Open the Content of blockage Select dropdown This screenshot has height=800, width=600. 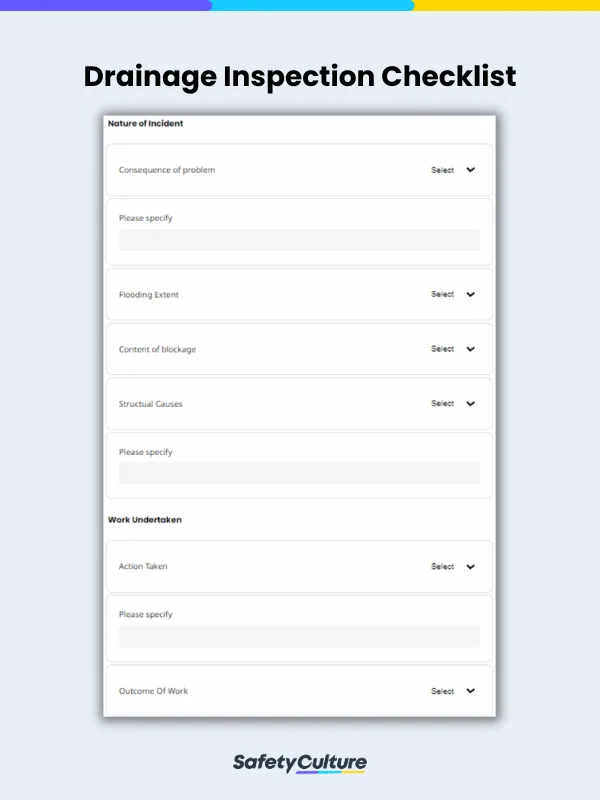[x=453, y=349]
